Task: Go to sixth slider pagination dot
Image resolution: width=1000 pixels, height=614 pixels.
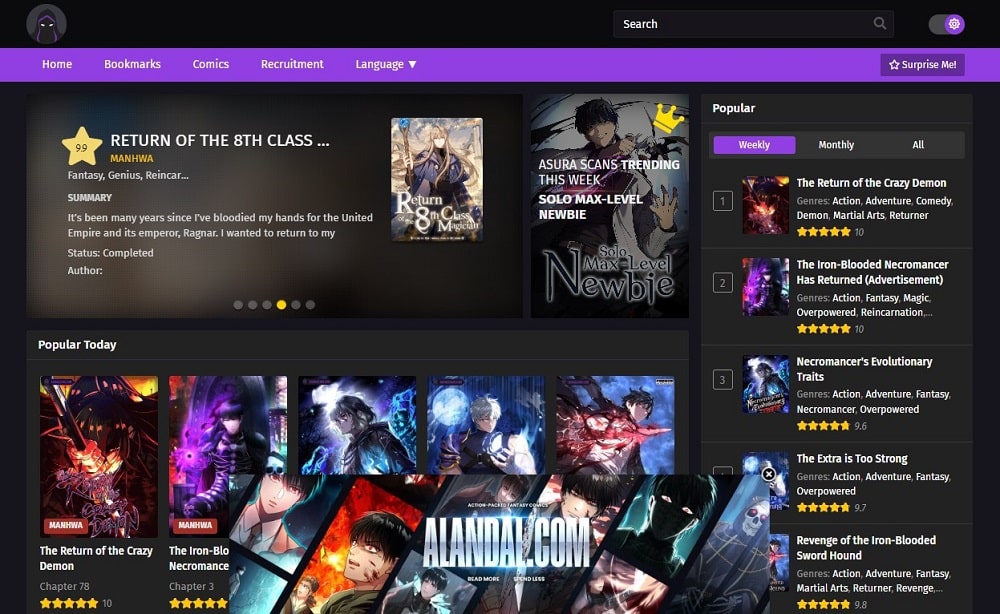Action: (310, 305)
